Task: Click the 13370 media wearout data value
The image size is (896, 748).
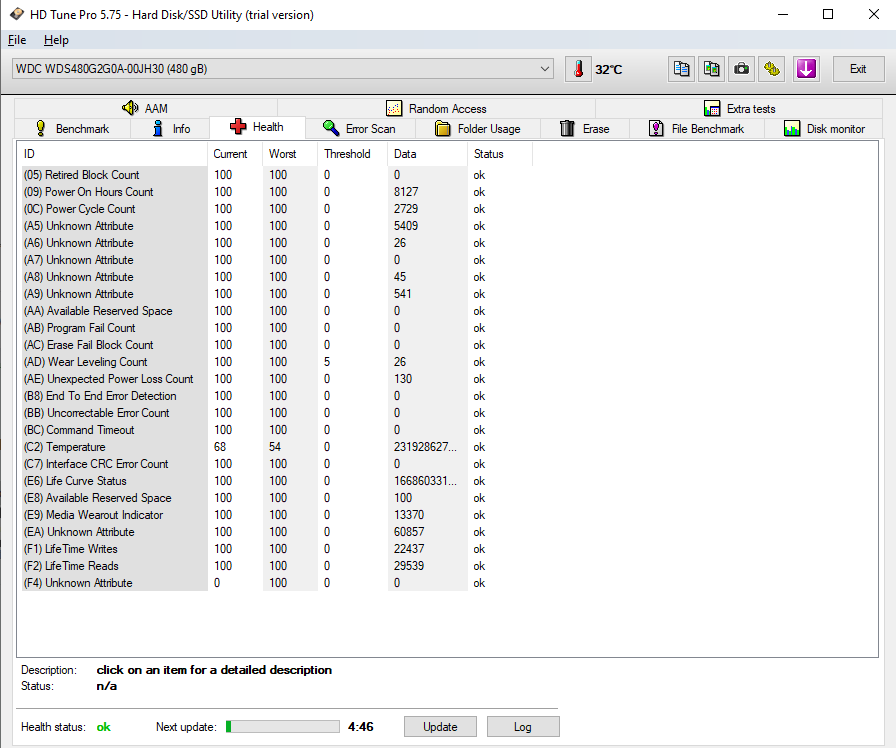Action: (x=409, y=515)
